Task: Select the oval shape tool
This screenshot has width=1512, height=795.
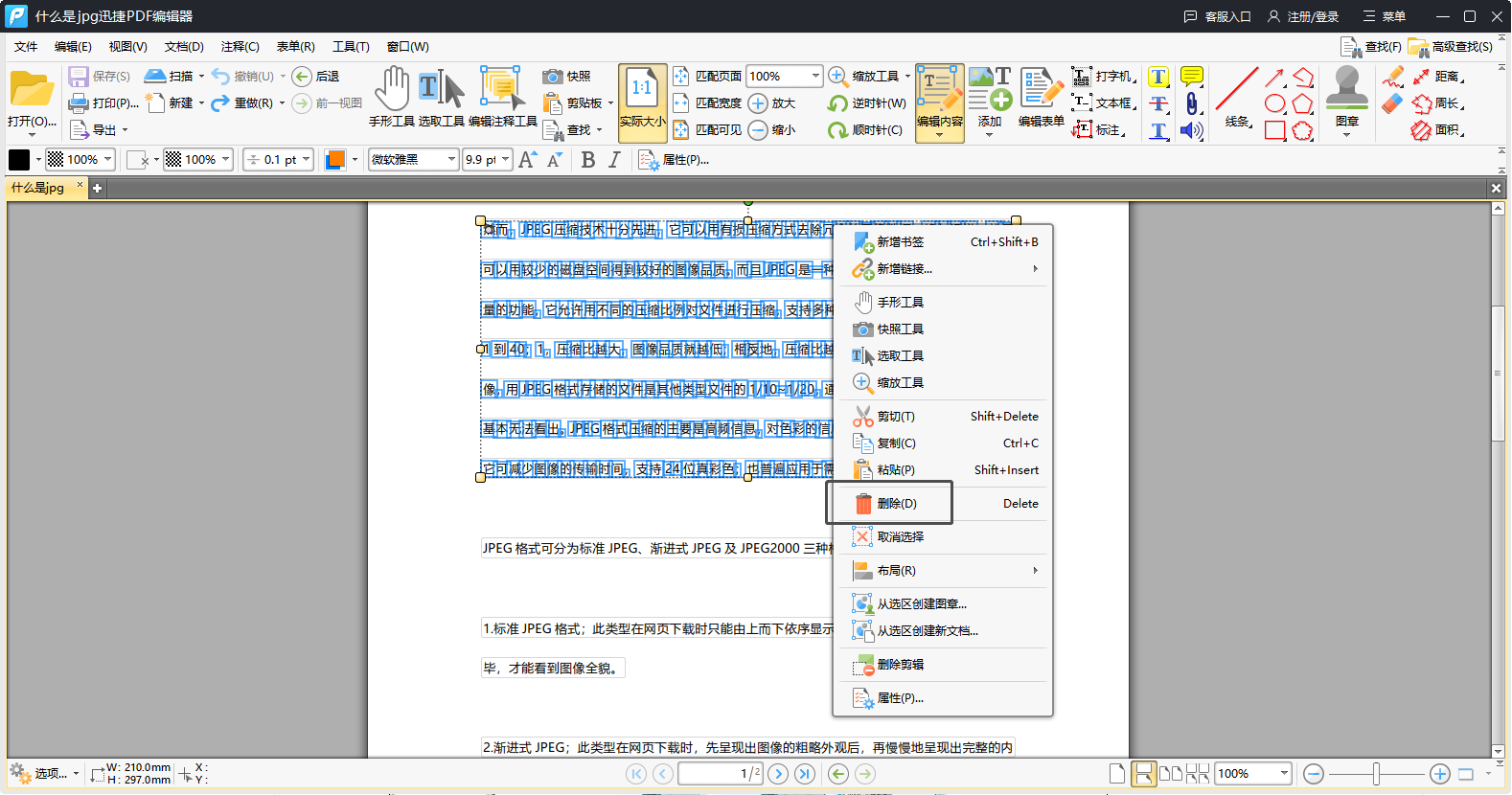Action: [x=1274, y=102]
